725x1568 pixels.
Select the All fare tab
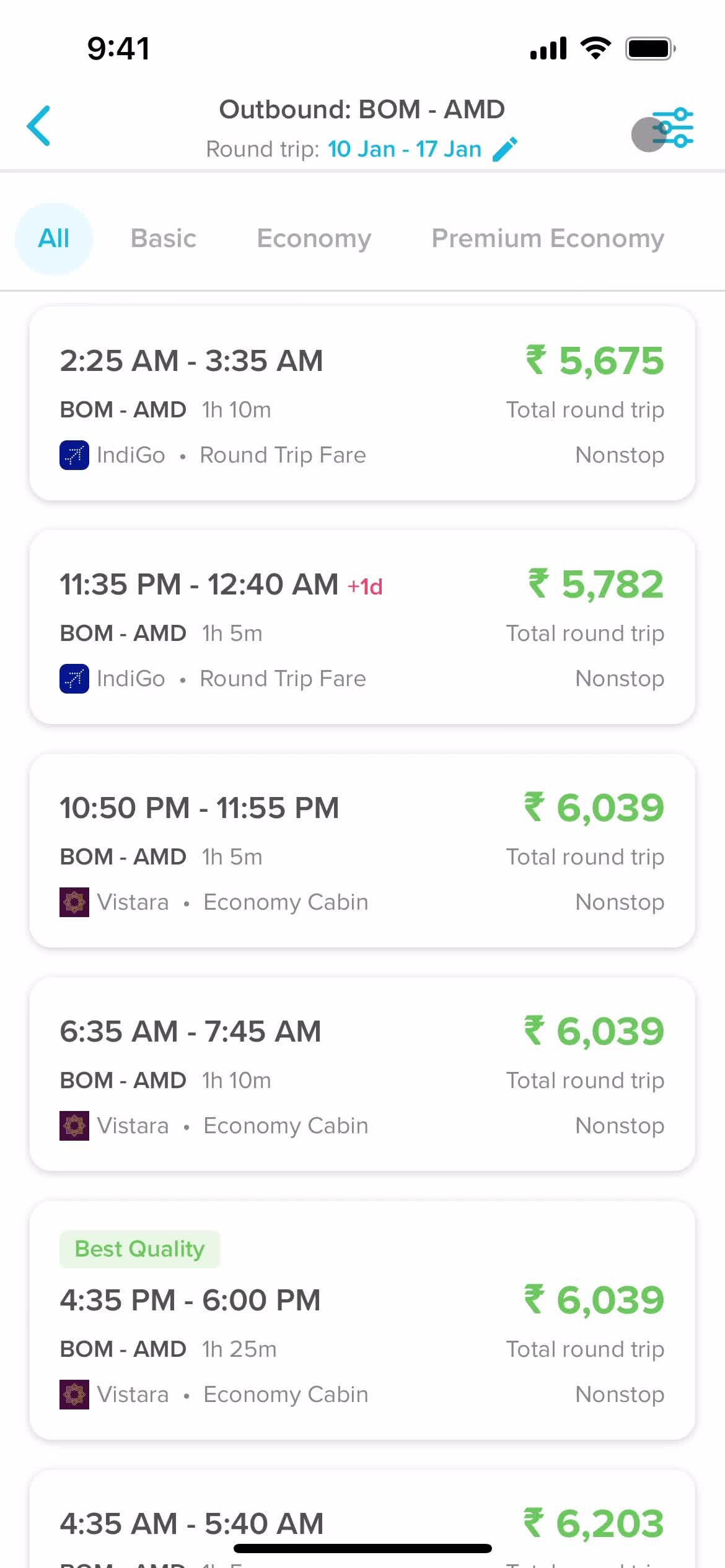click(x=54, y=238)
